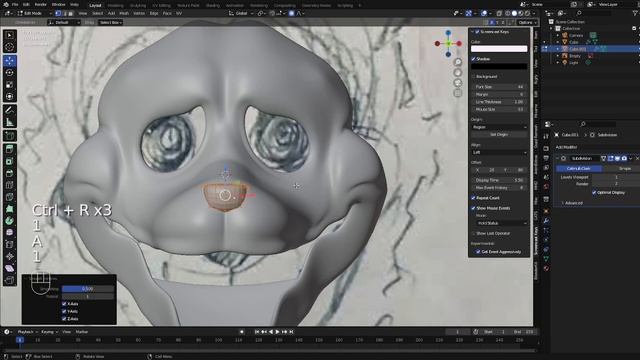640x360 pixels.
Task: Uncheck the Z-Axis checkbox
Action: coord(64,318)
